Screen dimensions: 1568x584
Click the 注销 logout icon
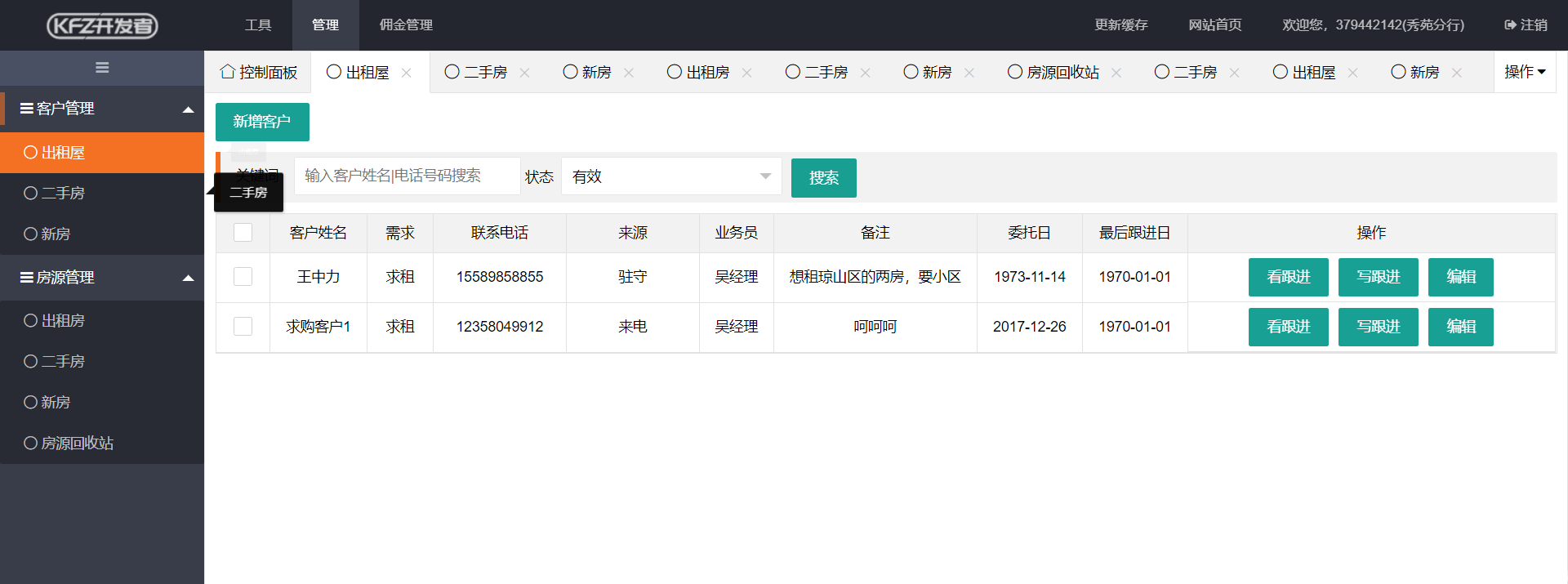(1510, 25)
